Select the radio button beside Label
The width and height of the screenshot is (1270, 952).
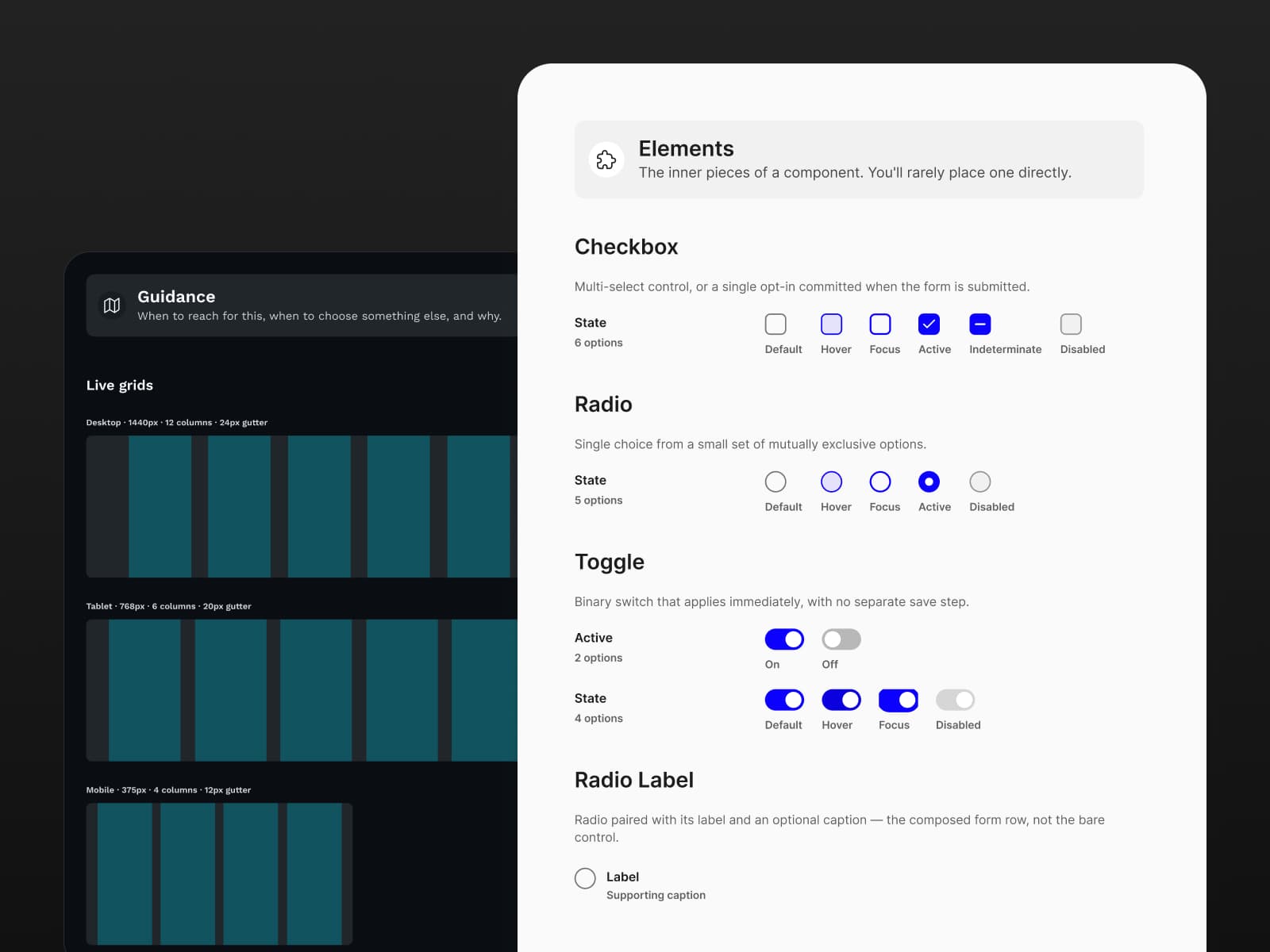[585, 878]
